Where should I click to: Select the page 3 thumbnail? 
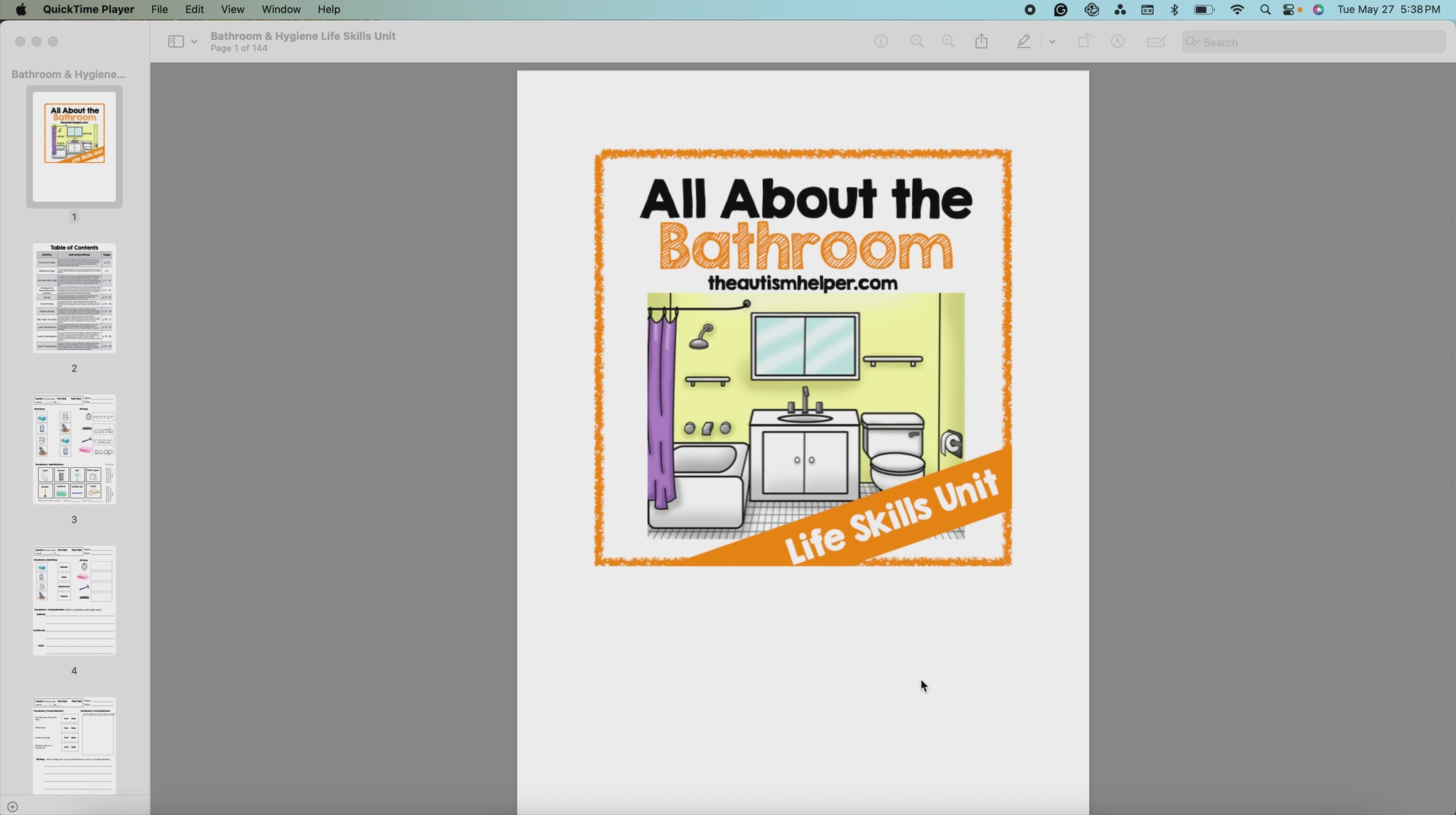[x=74, y=449]
